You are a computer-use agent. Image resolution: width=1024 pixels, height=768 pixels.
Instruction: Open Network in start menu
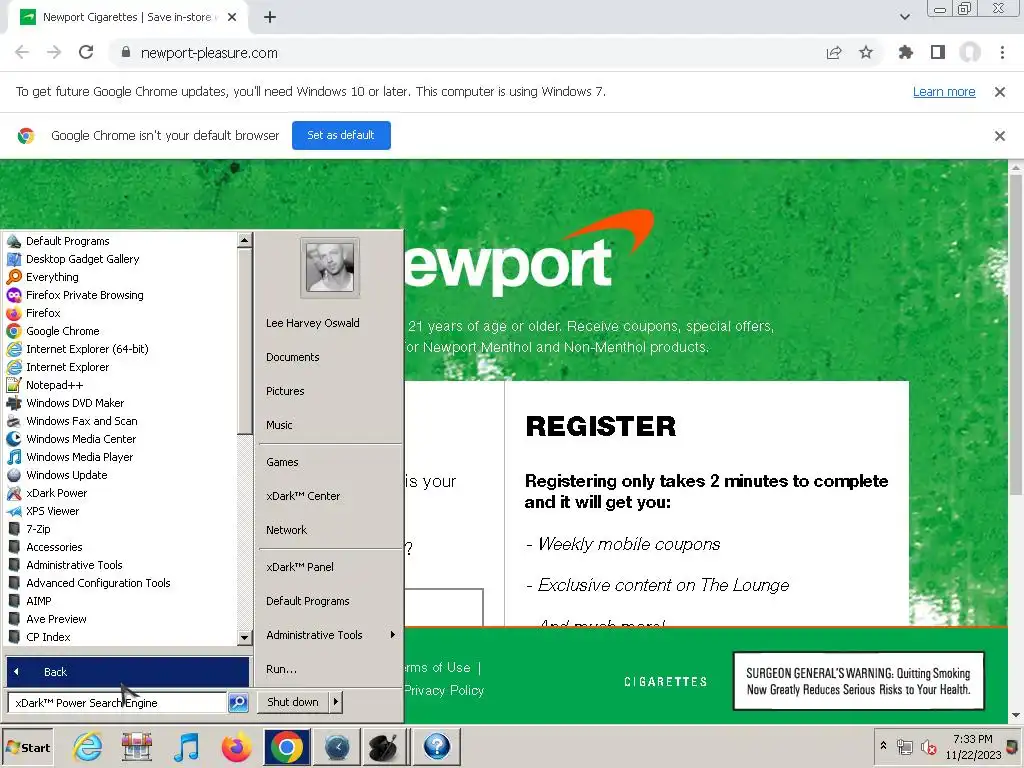286,530
